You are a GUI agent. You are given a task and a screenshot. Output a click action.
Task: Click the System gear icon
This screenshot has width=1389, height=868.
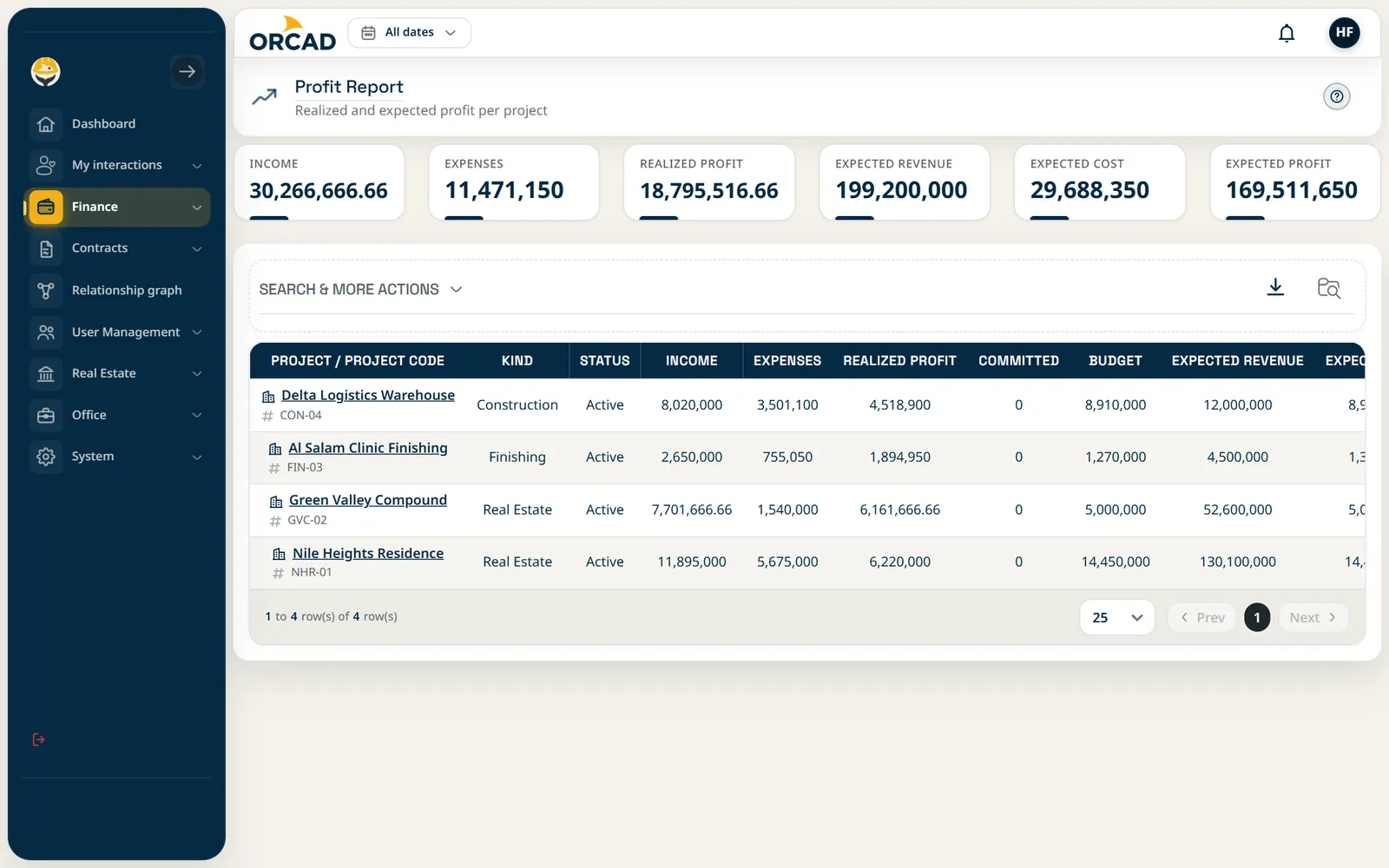[x=46, y=457]
